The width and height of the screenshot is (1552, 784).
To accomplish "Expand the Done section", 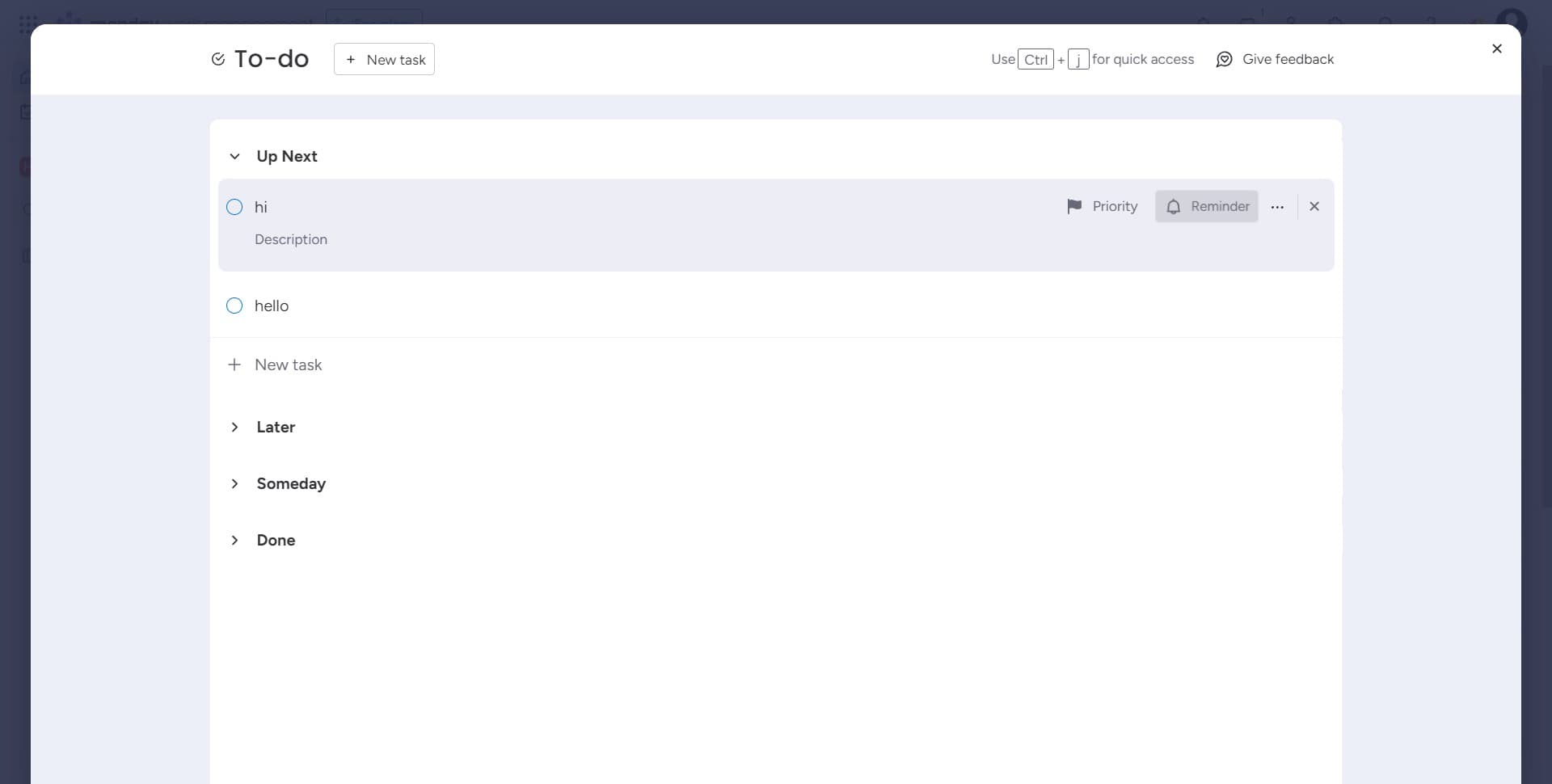I will (x=234, y=540).
